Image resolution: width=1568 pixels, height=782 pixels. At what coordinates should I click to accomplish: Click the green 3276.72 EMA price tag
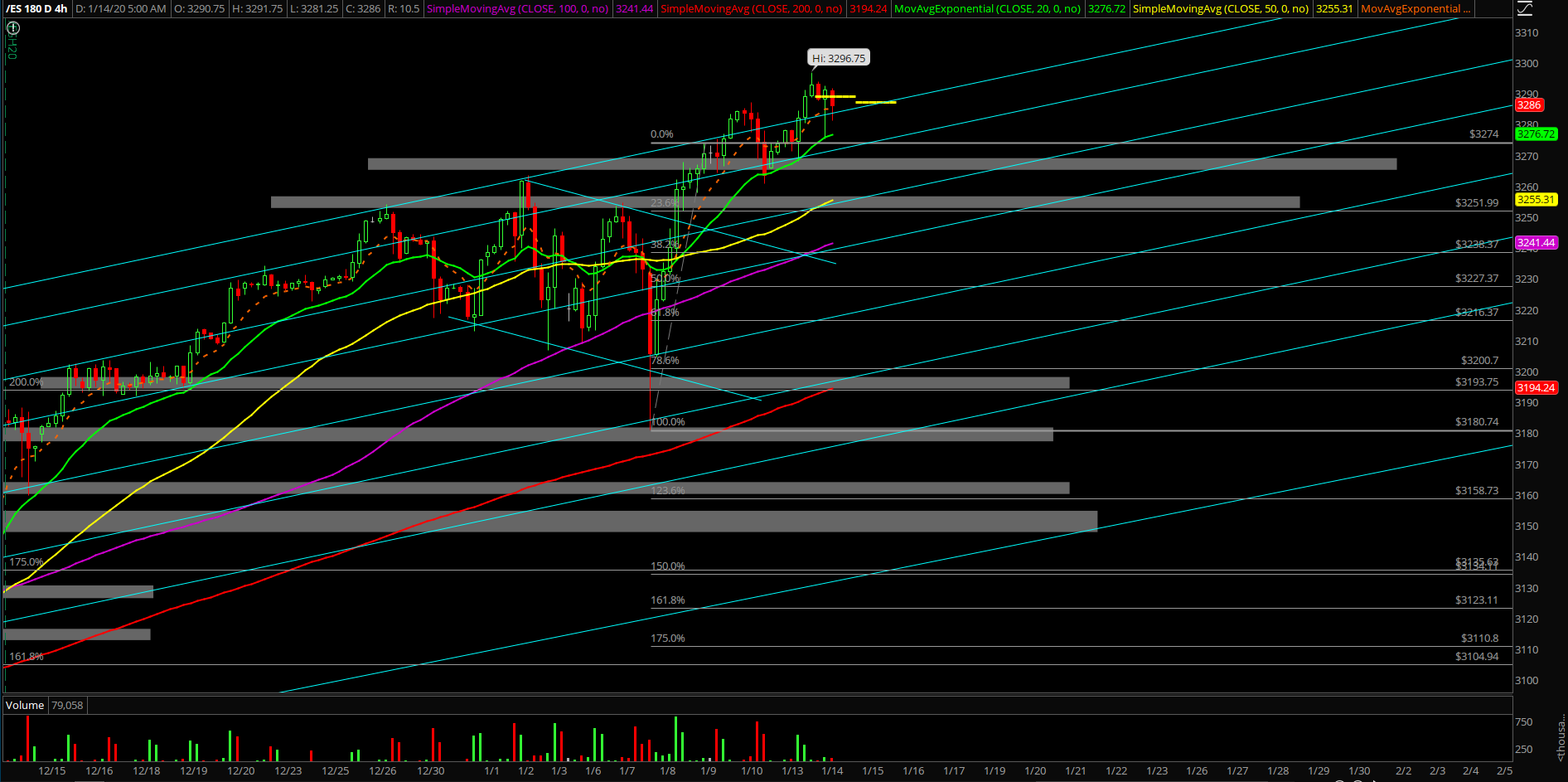[x=1536, y=134]
